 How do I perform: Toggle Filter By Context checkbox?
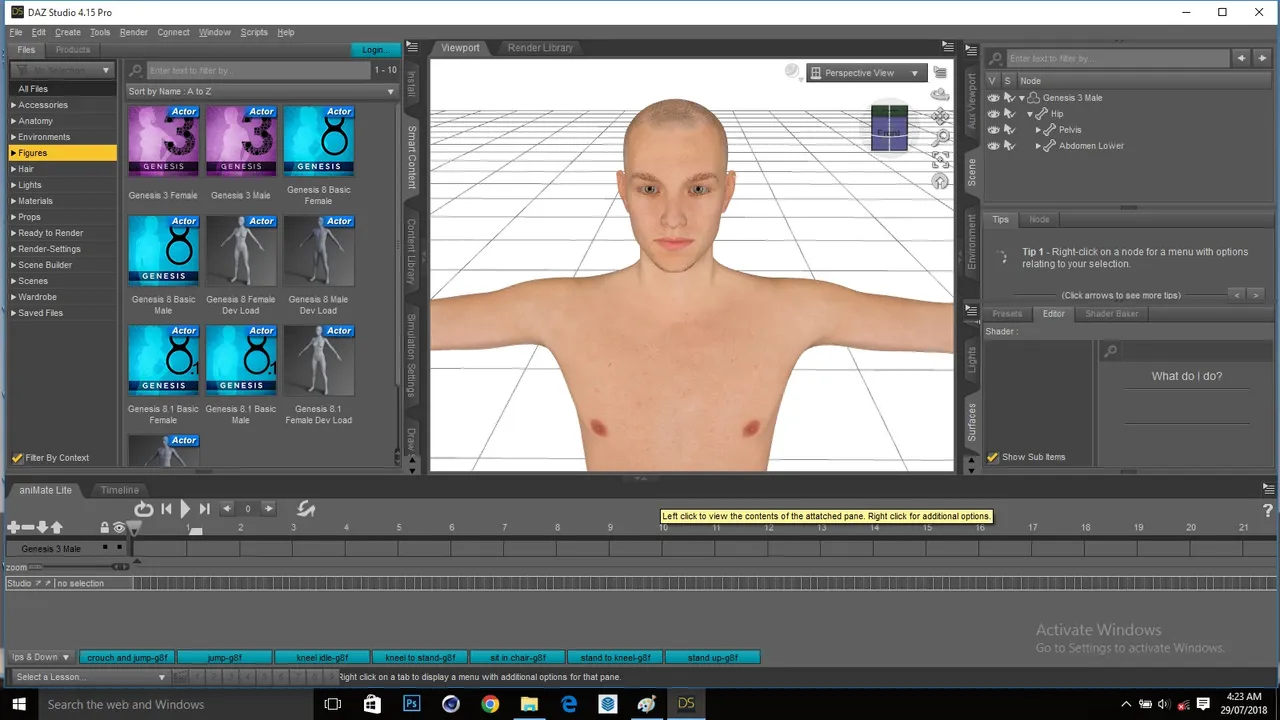17,458
